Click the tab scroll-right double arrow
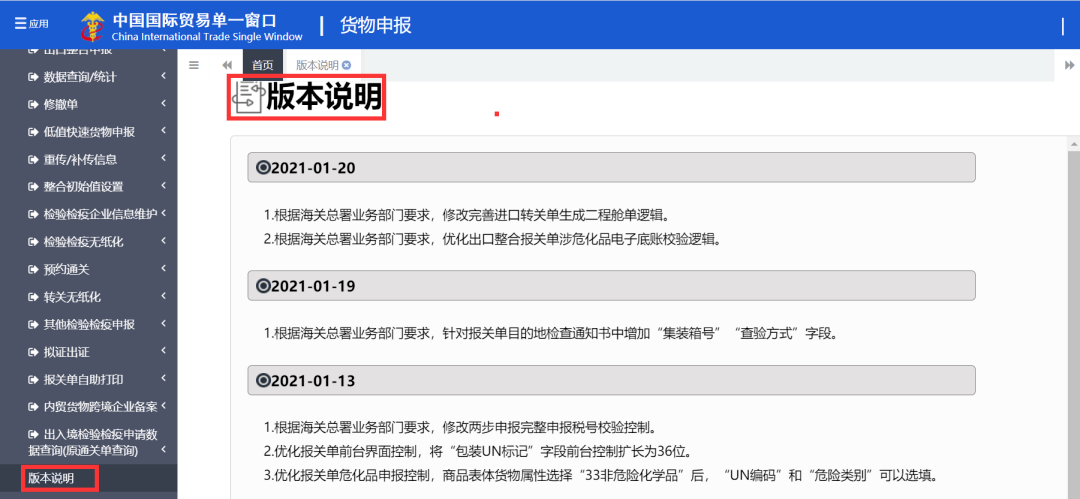Viewport: 1080px width, 499px height. click(x=1070, y=65)
